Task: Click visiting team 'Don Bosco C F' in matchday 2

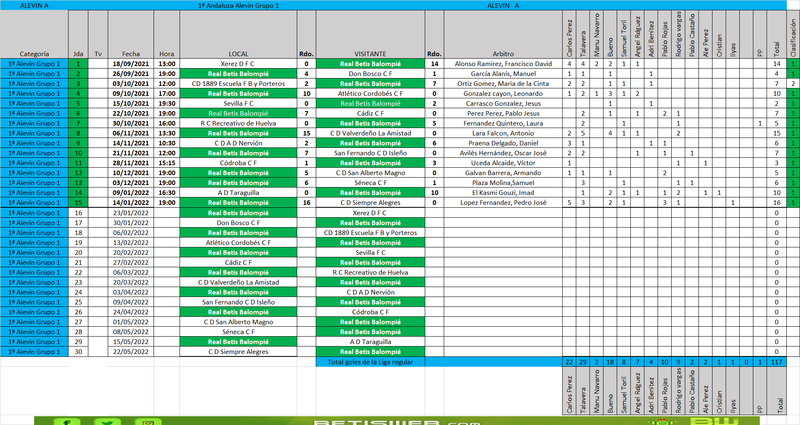Action: tap(370, 73)
